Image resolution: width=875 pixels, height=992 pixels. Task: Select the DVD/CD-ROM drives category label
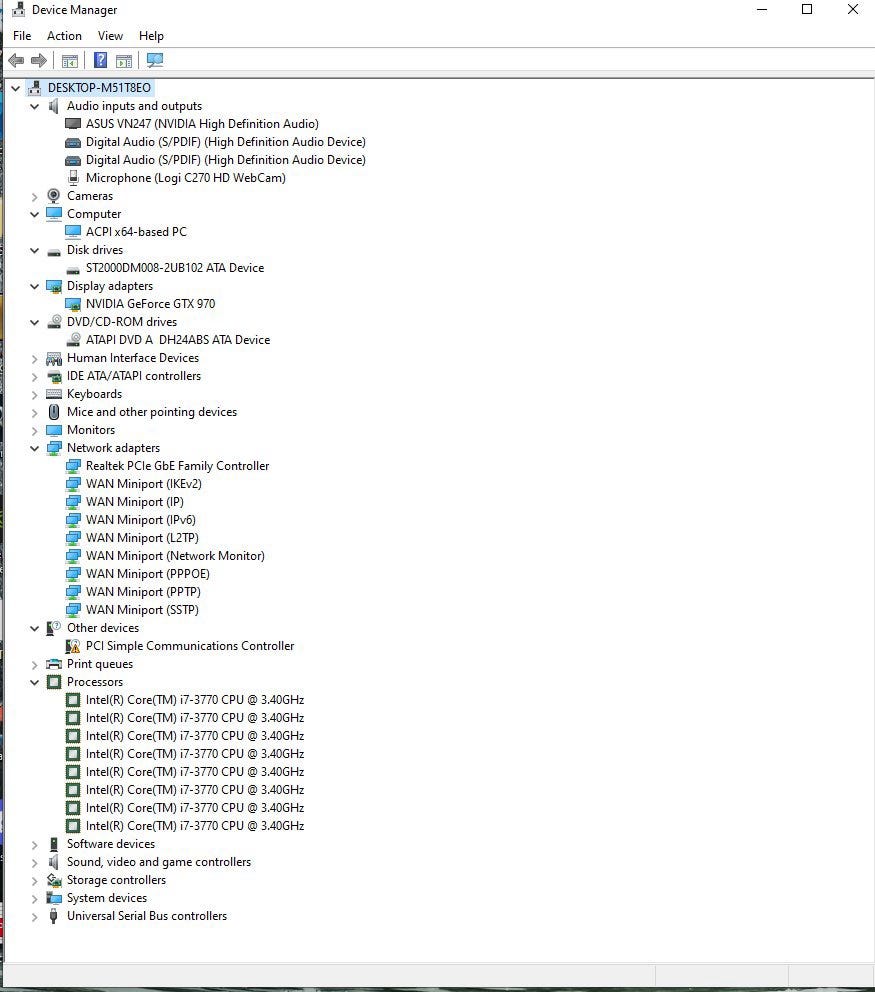coord(122,322)
